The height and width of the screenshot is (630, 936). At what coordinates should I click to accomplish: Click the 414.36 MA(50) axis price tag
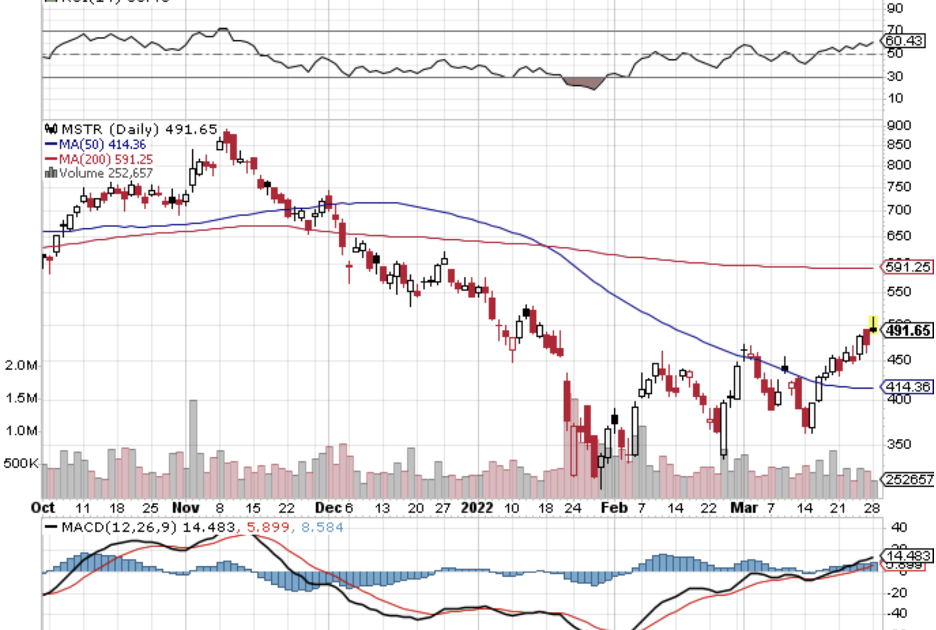pyautogui.click(x=908, y=387)
